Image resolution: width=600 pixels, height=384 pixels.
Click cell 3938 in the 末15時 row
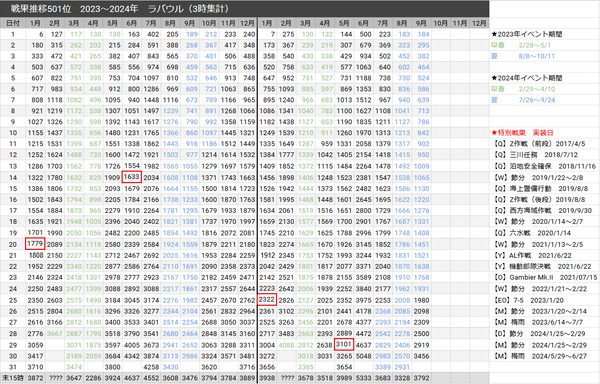(x=267, y=378)
